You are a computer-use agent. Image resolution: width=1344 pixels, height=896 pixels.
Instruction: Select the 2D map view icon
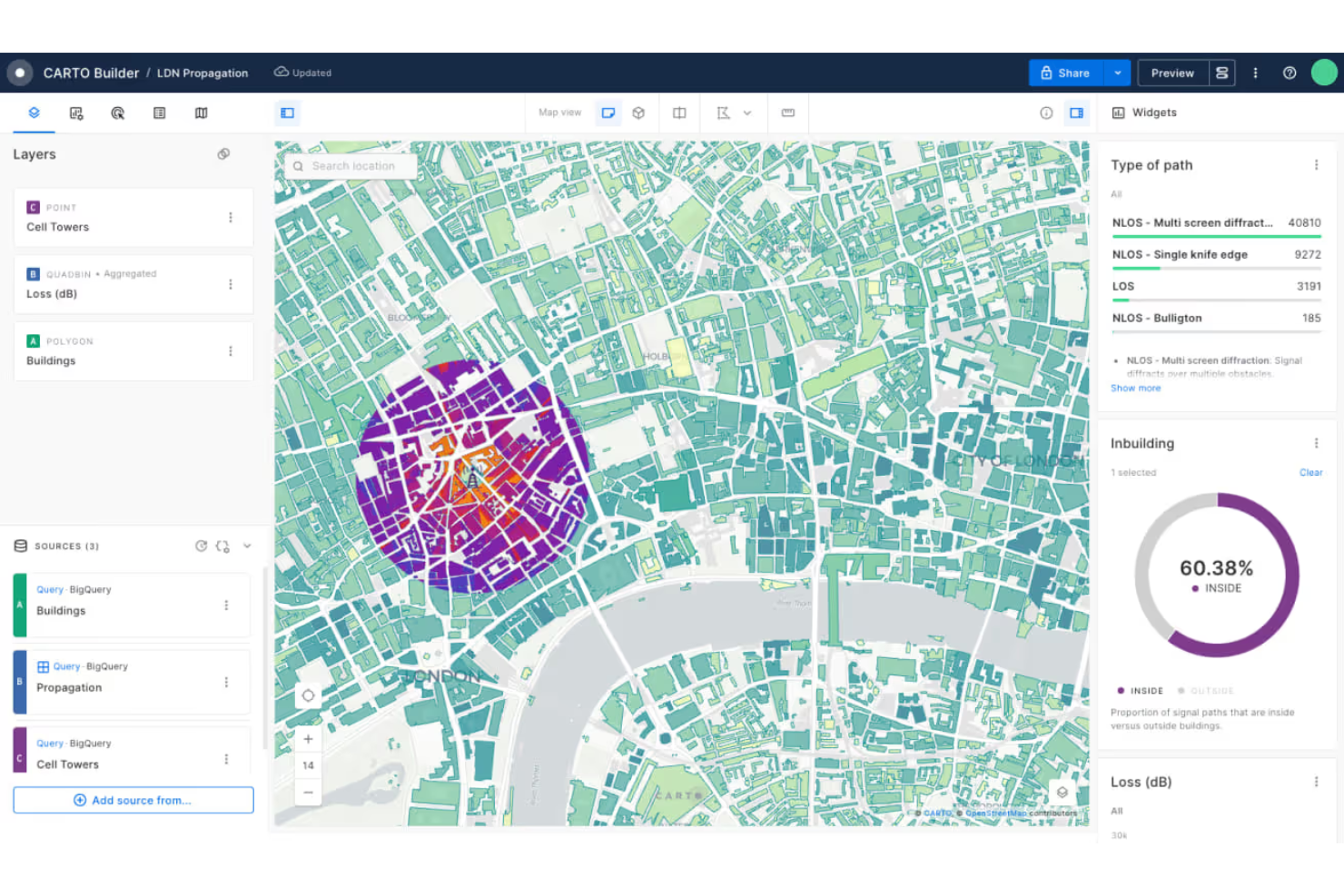(x=608, y=113)
